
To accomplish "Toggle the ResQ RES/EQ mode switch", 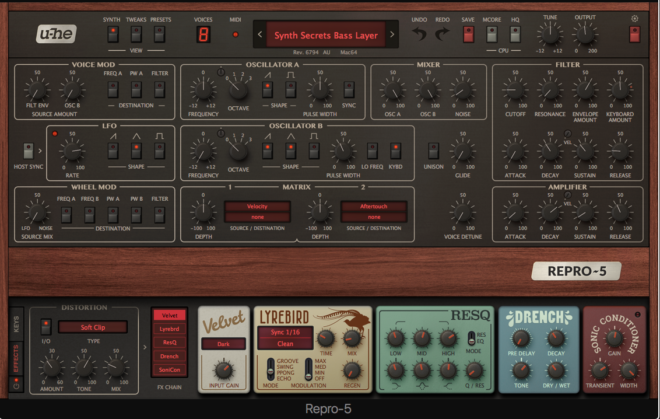I will pos(471,338).
